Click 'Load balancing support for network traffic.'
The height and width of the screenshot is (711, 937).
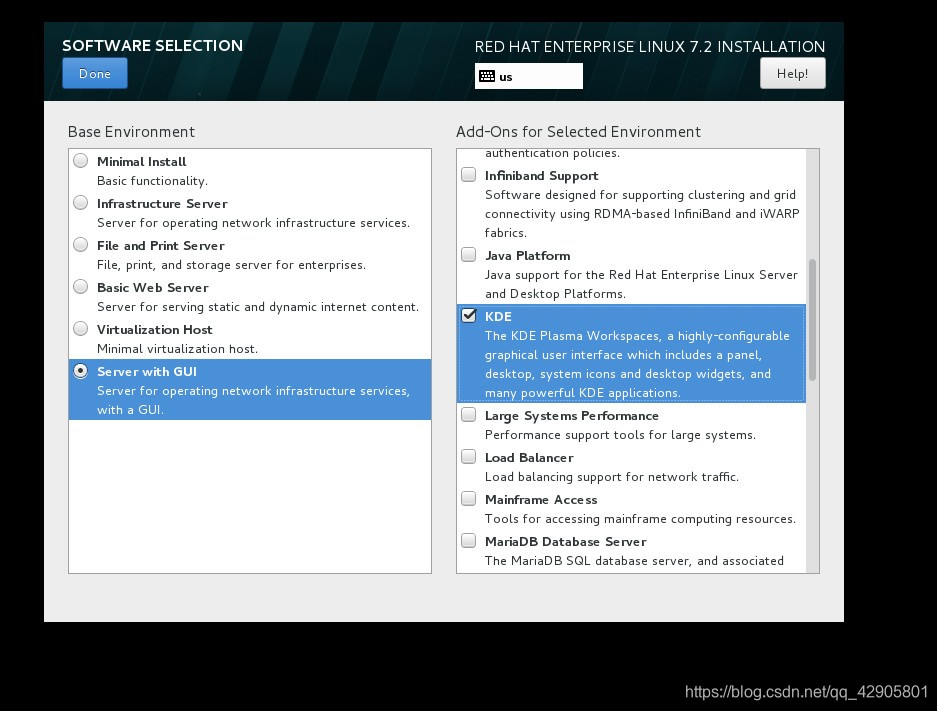612,477
